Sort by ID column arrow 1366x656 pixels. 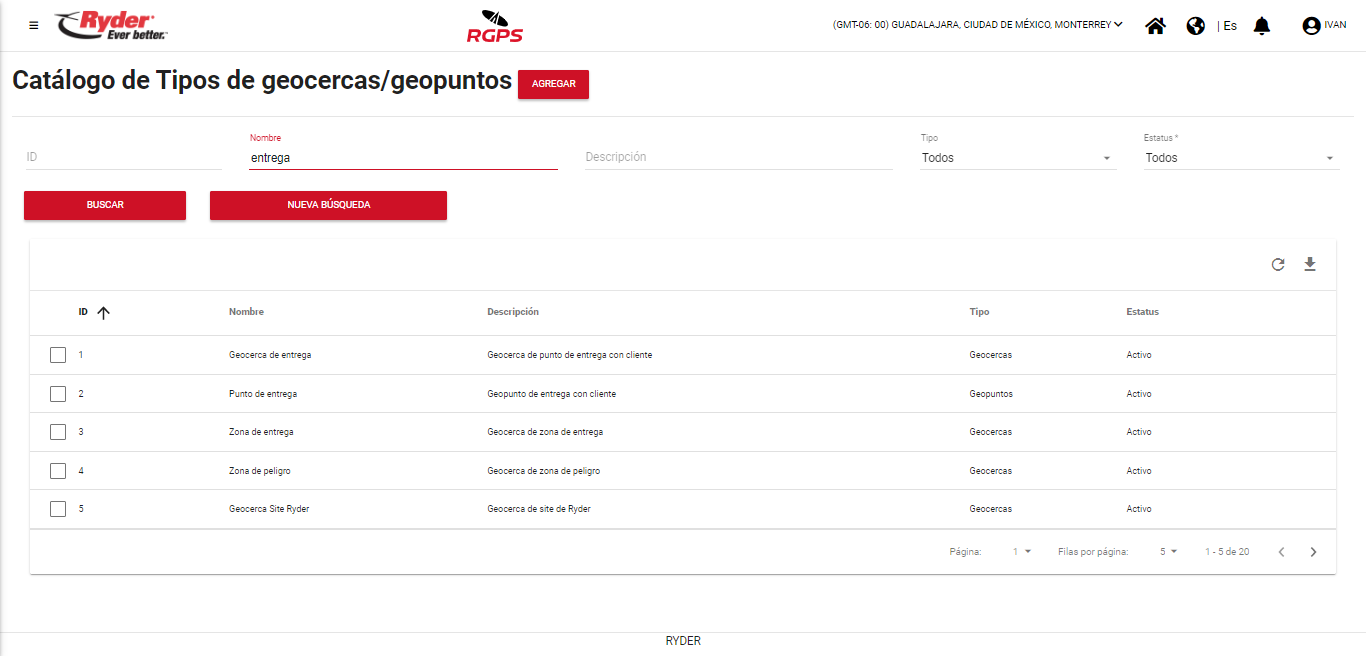[103, 313]
